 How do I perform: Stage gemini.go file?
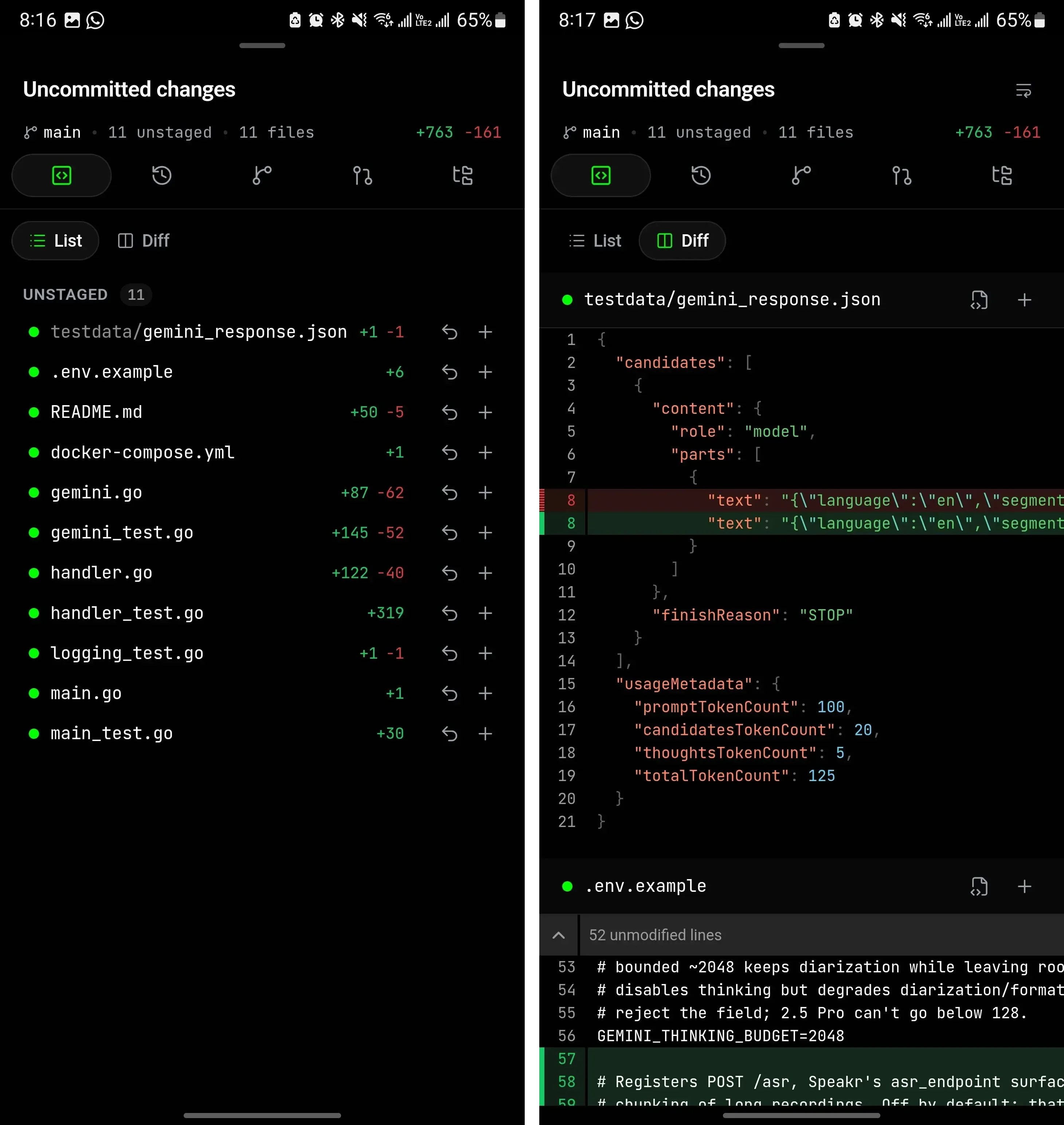point(485,493)
